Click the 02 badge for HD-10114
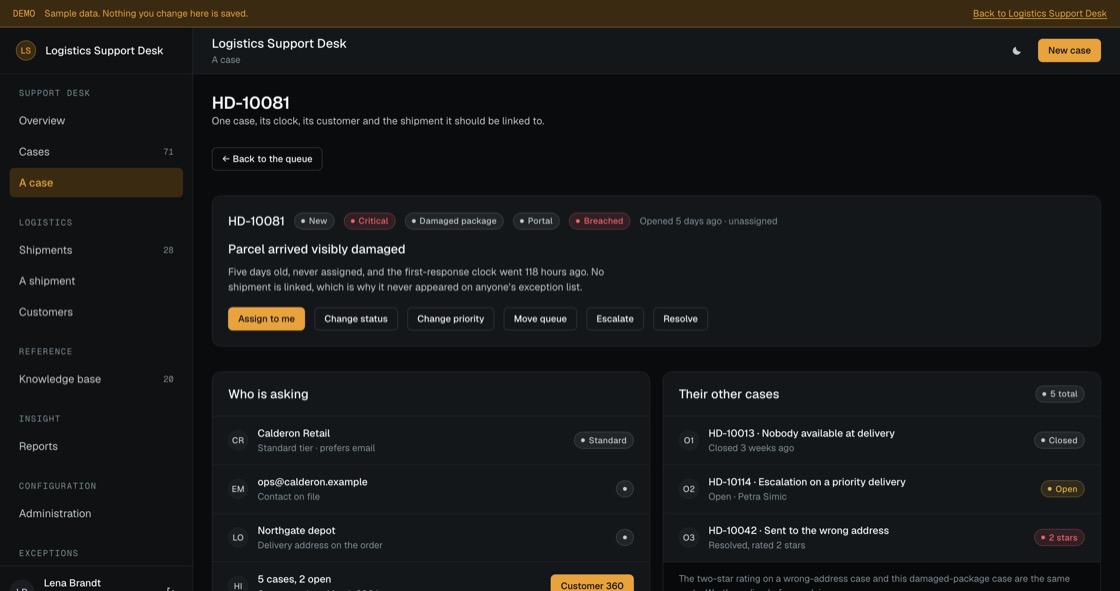1120x591 pixels. [689, 489]
